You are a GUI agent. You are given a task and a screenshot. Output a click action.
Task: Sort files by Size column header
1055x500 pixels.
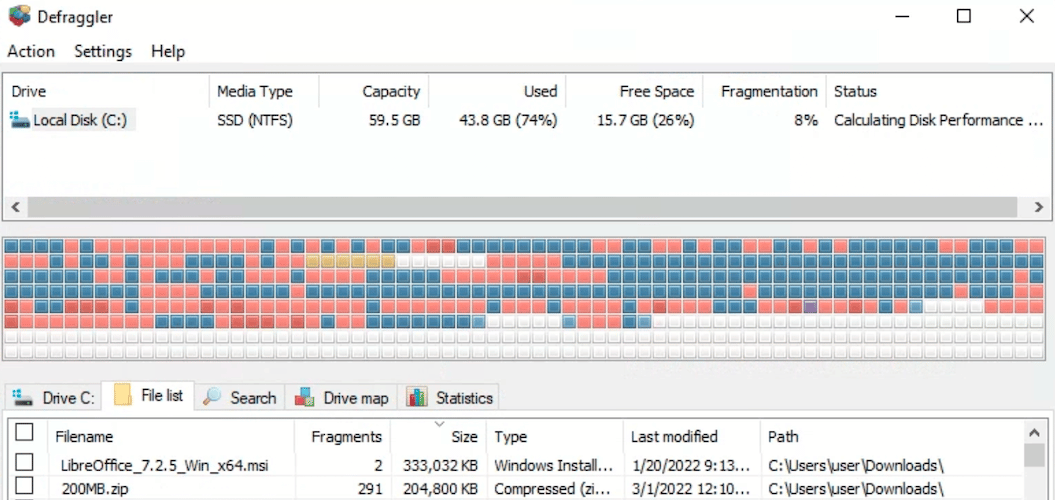point(463,437)
